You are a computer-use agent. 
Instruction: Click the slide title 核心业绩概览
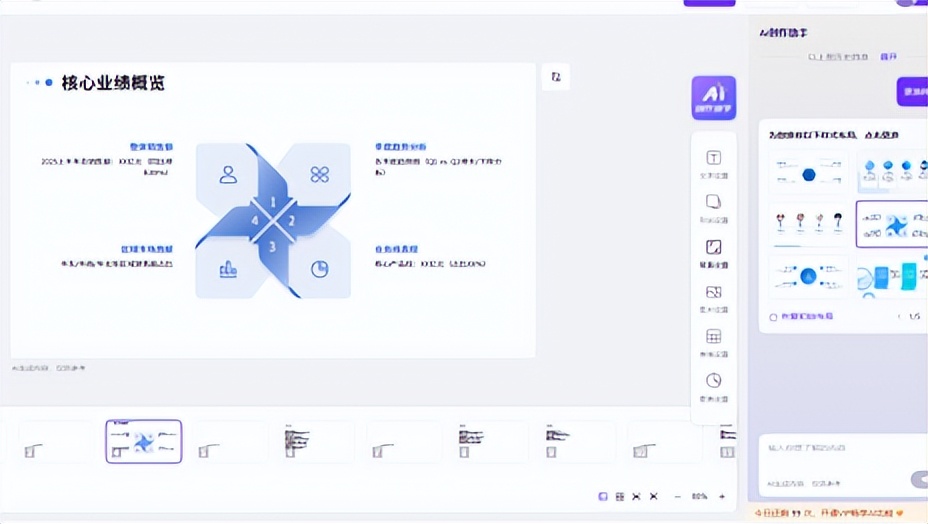click(113, 83)
